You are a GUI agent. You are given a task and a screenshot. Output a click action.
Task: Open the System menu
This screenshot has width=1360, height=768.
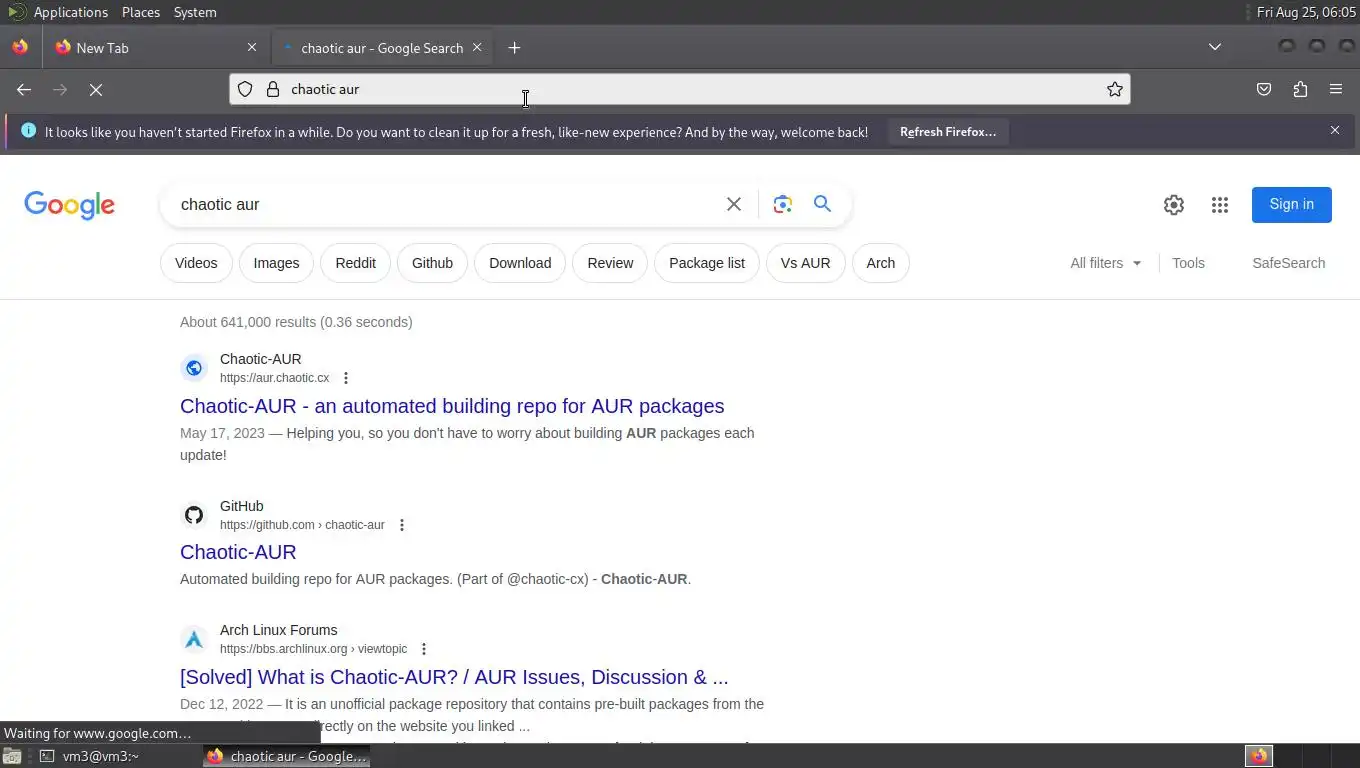coord(195,12)
